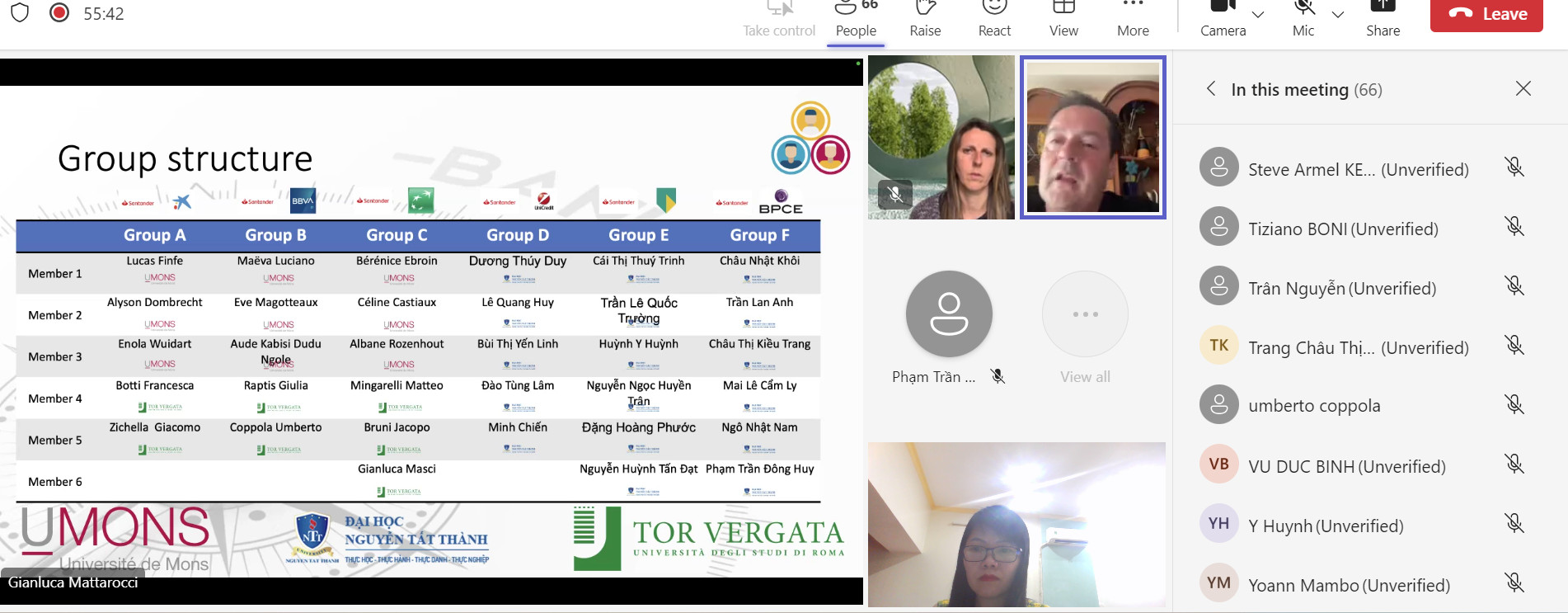Screen dimensions: 1568x613
Task: Click Steve Armel KE's muted mic icon
Action: [1514, 167]
